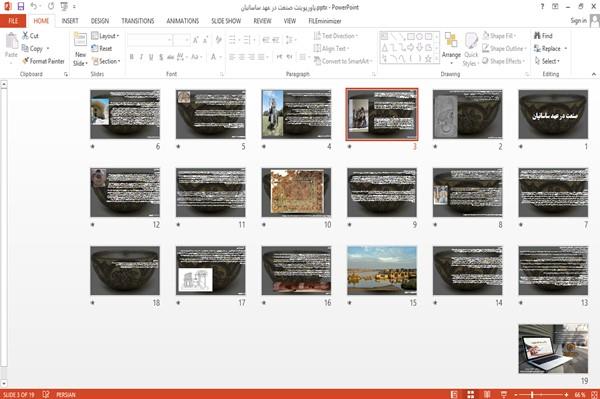Open the FILEminimizer tab
This screenshot has height=399, width=600.
(x=325, y=21)
